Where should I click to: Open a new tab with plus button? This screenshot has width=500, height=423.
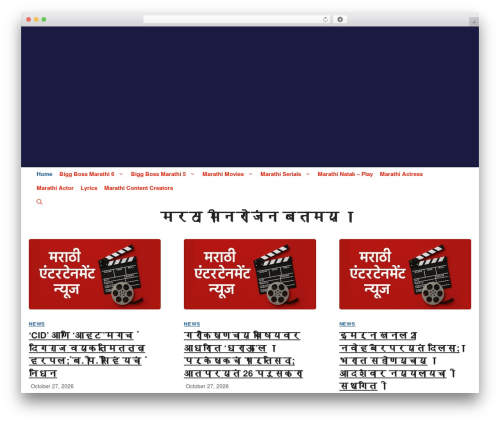coord(474,22)
